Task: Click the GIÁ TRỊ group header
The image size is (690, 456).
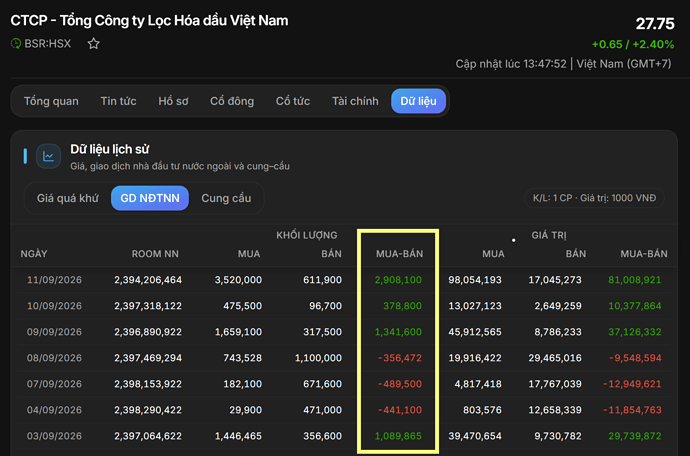Action: click(549, 235)
